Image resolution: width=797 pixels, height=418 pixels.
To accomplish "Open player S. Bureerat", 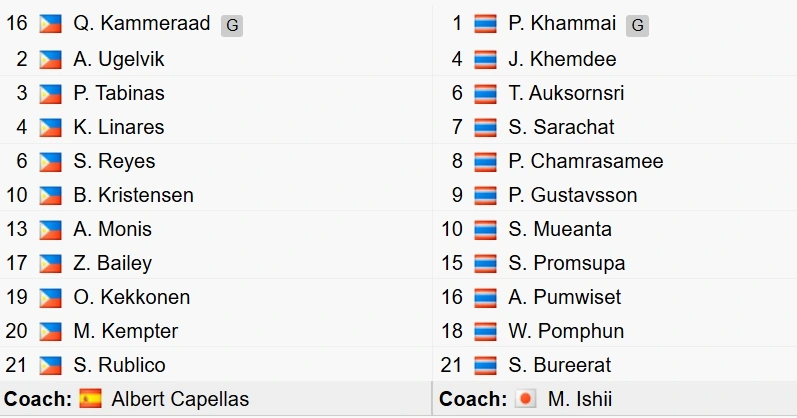I will [x=560, y=365].
